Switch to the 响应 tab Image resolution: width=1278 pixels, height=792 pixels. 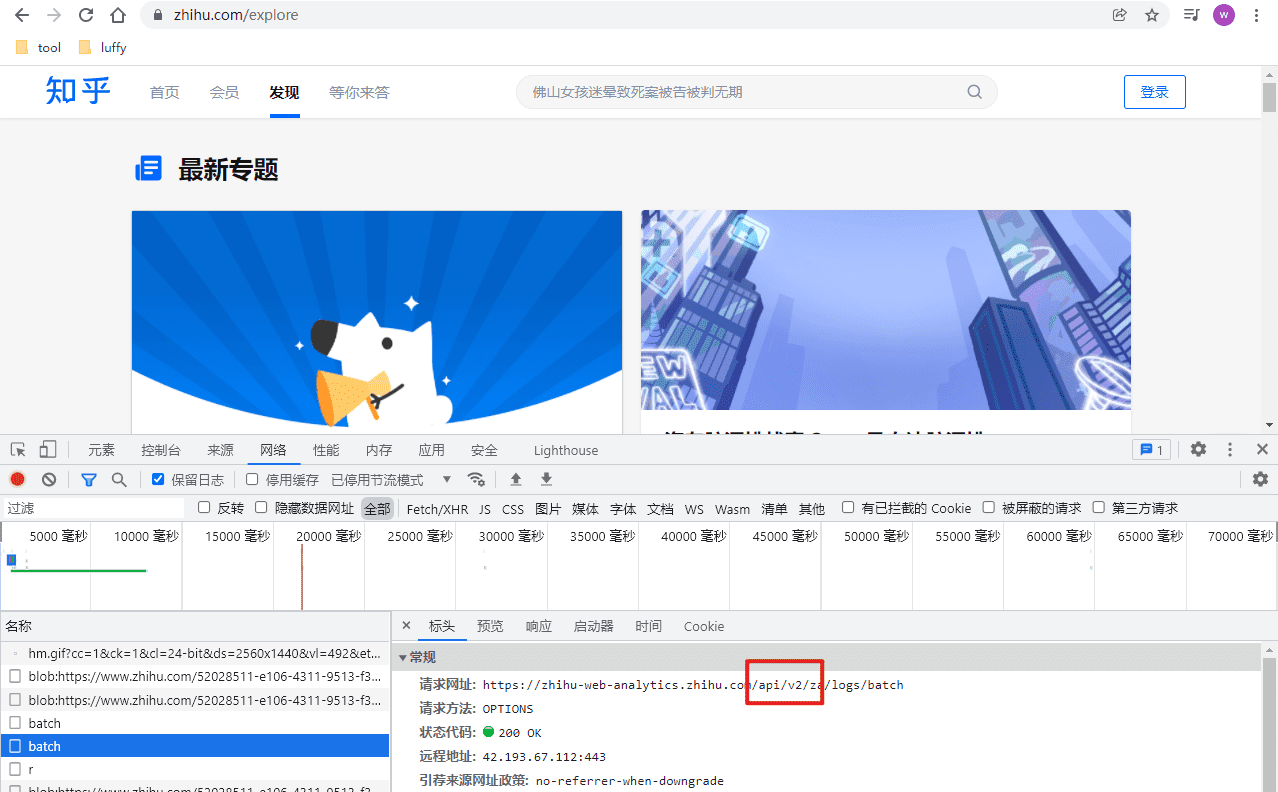tap(539, 626)
